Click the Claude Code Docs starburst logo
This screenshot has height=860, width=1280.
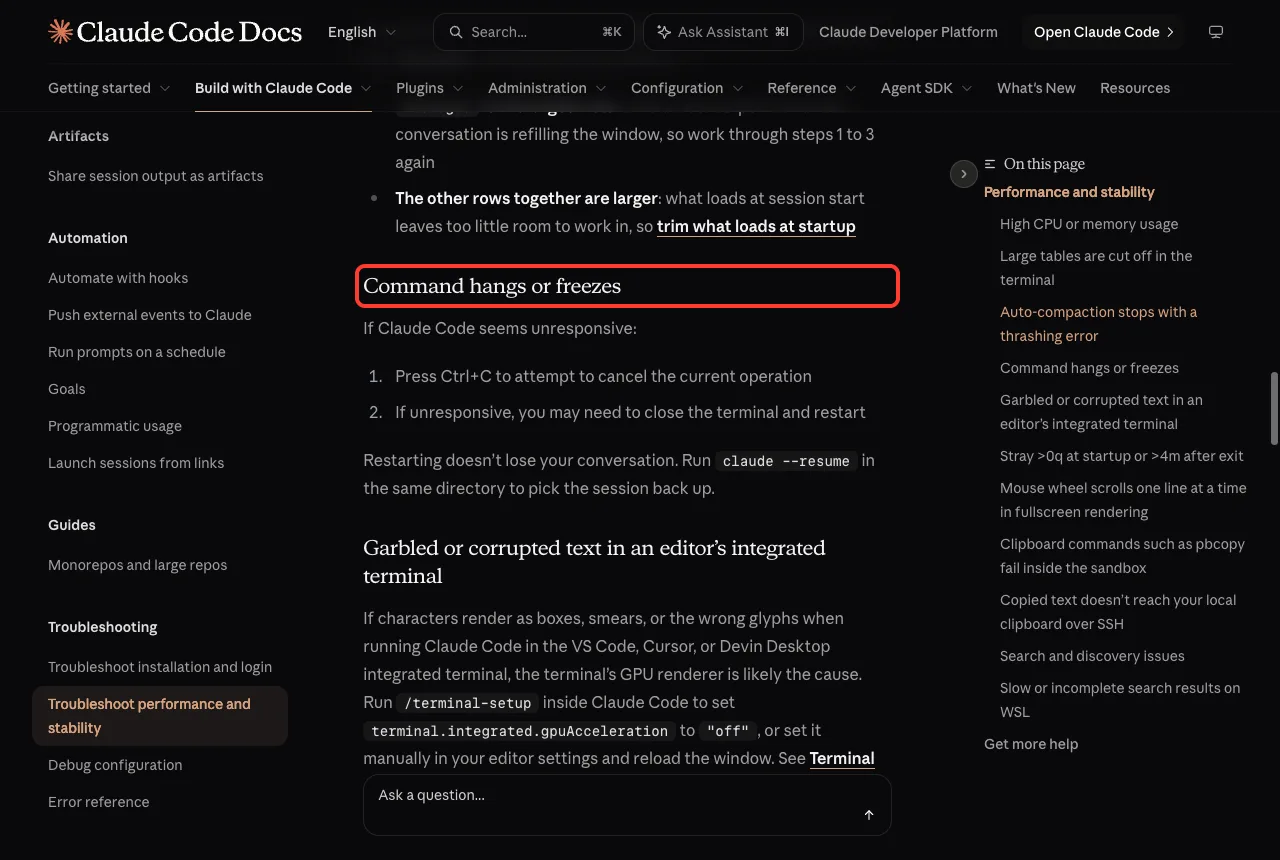tap(60, 32)
